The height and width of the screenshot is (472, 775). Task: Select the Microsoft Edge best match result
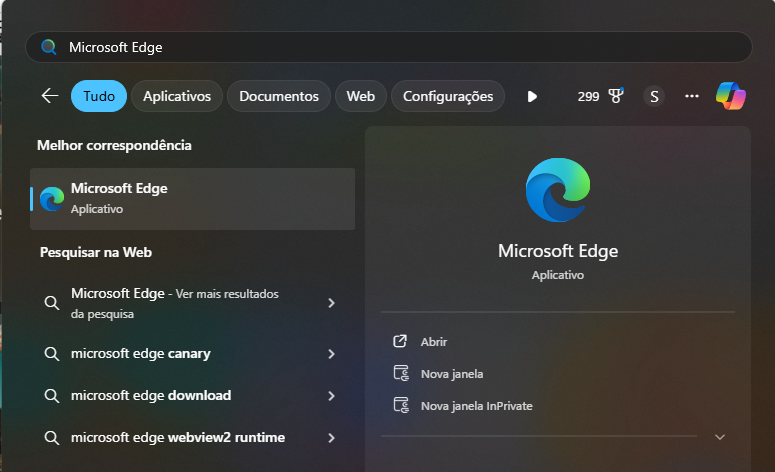tap(192, 198)
